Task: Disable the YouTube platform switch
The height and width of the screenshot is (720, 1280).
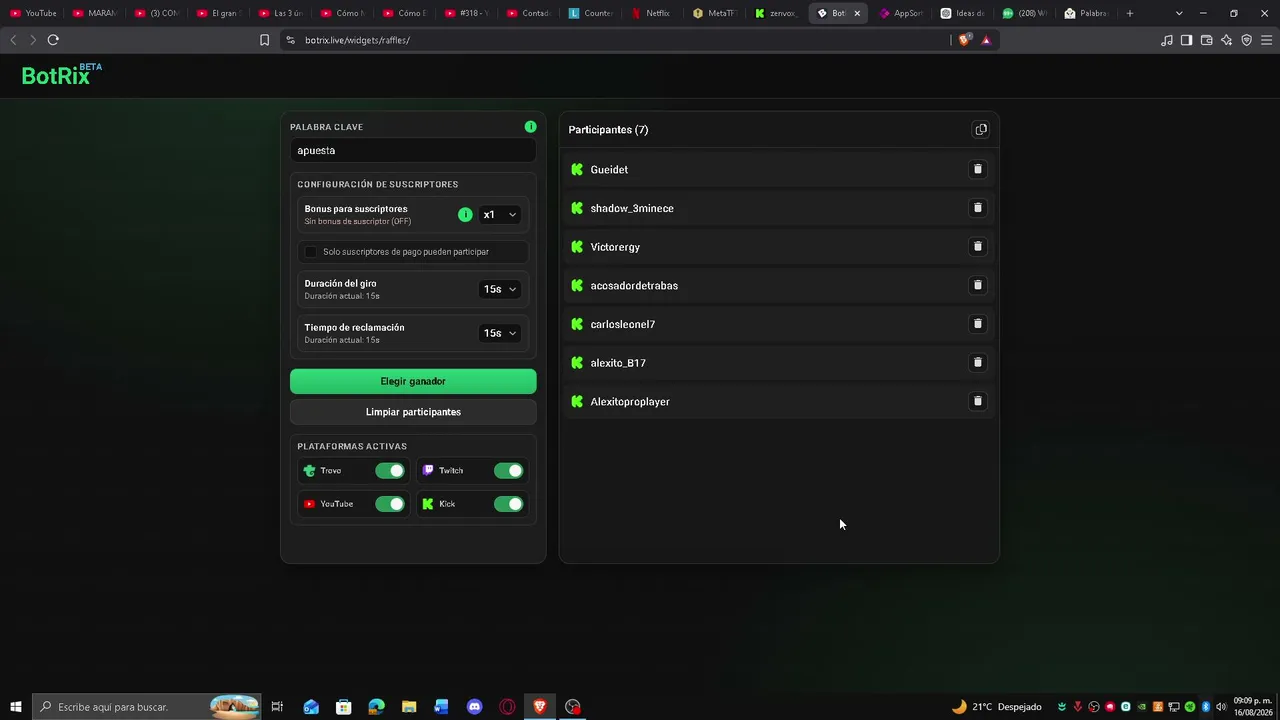Action: [390, 504]
